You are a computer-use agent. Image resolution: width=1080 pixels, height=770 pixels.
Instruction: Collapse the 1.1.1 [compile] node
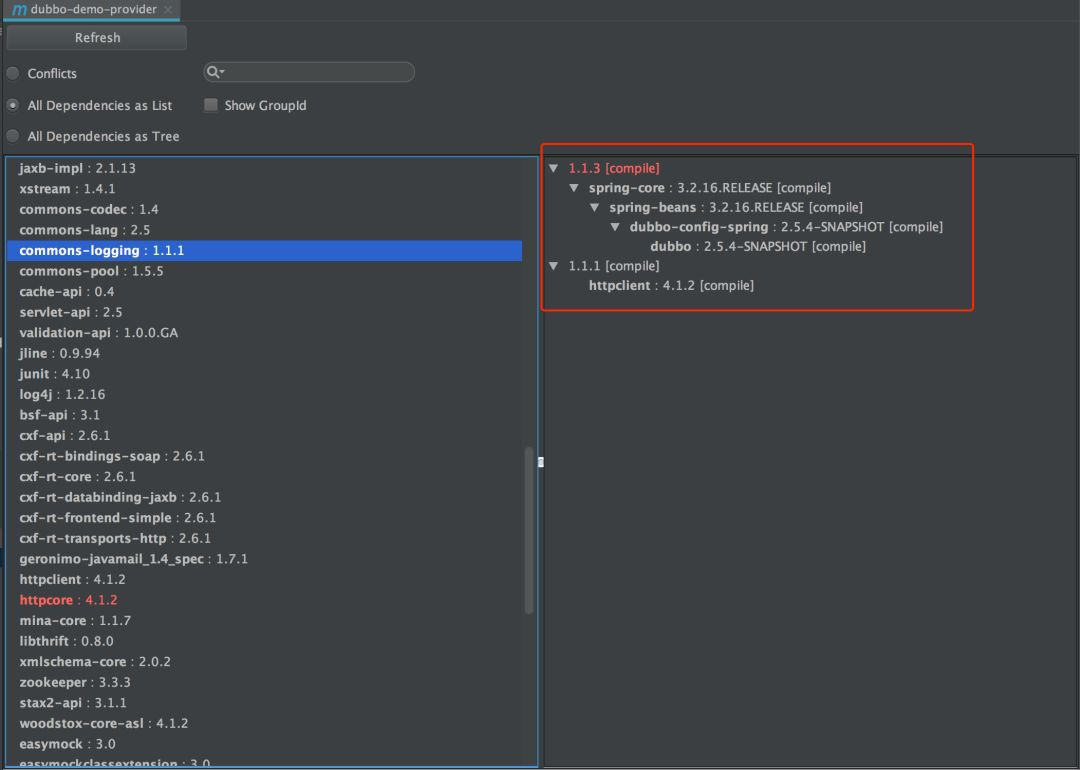(x=554, y=266)
